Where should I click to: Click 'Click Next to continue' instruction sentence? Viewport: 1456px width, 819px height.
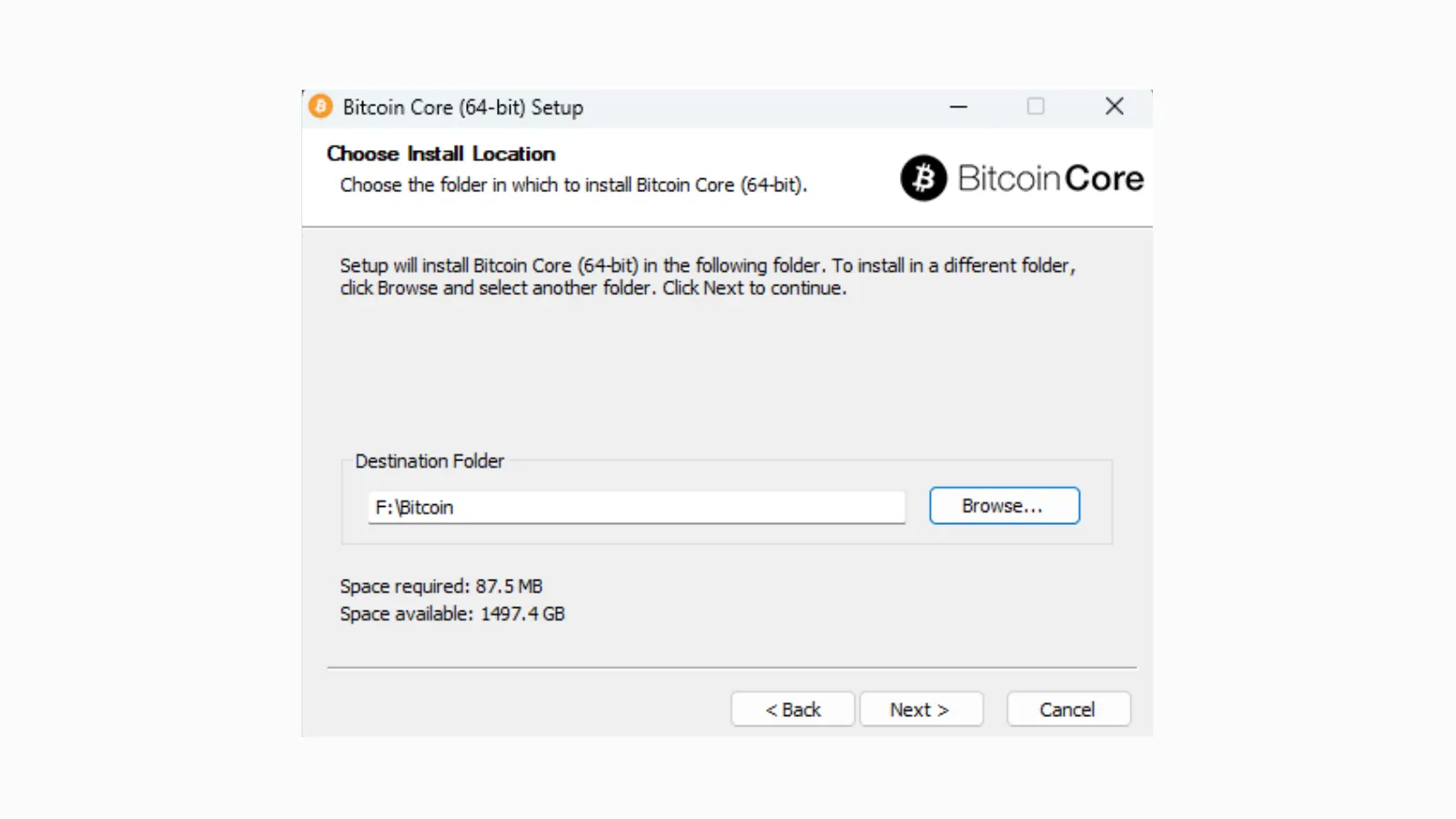click(x=754, y=288)
